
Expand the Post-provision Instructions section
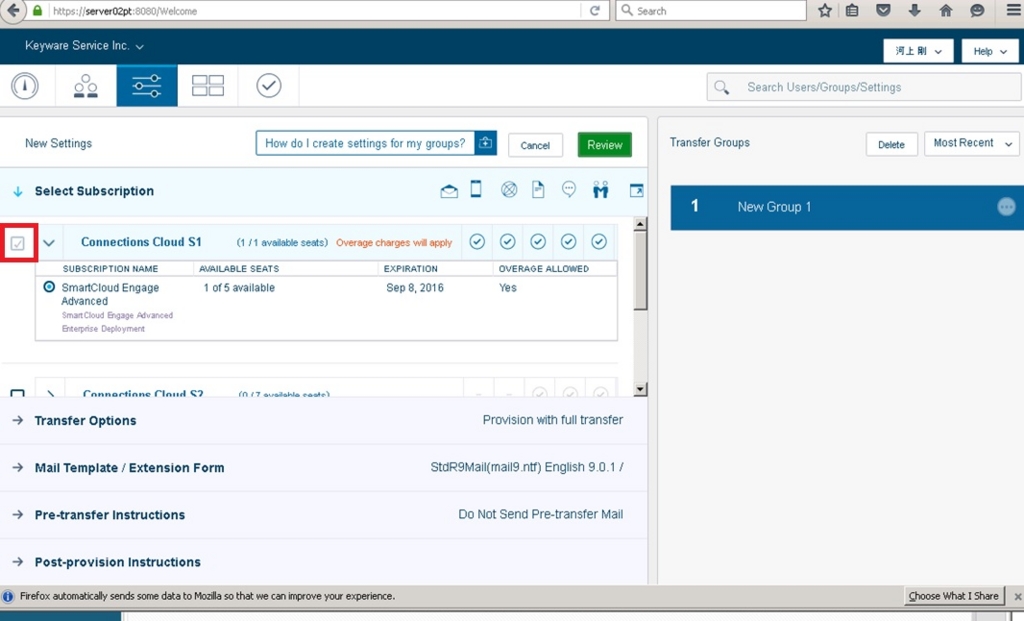[18, 562]
